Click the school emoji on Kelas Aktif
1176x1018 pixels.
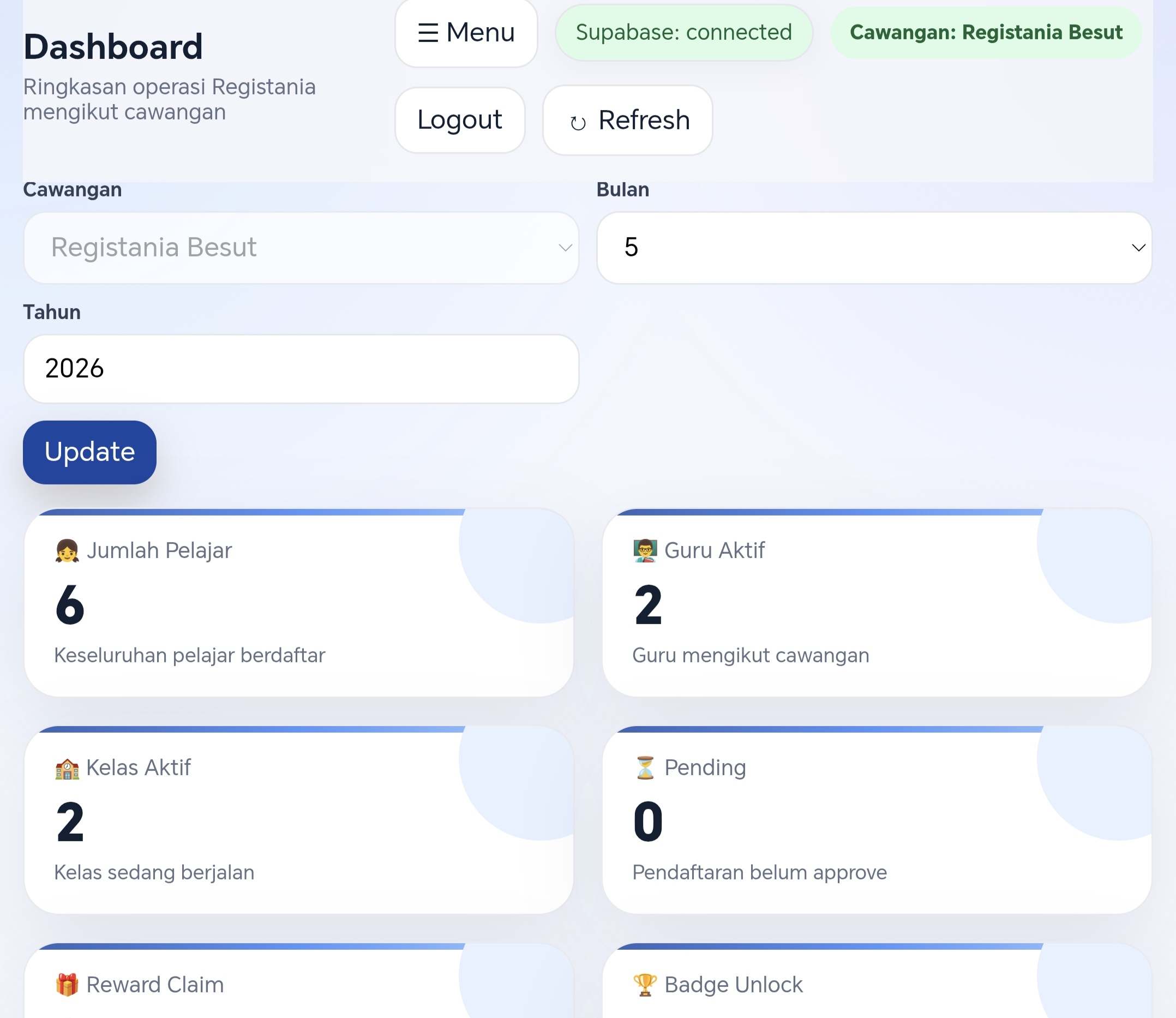pyautogui.click(x=67, y=768)
